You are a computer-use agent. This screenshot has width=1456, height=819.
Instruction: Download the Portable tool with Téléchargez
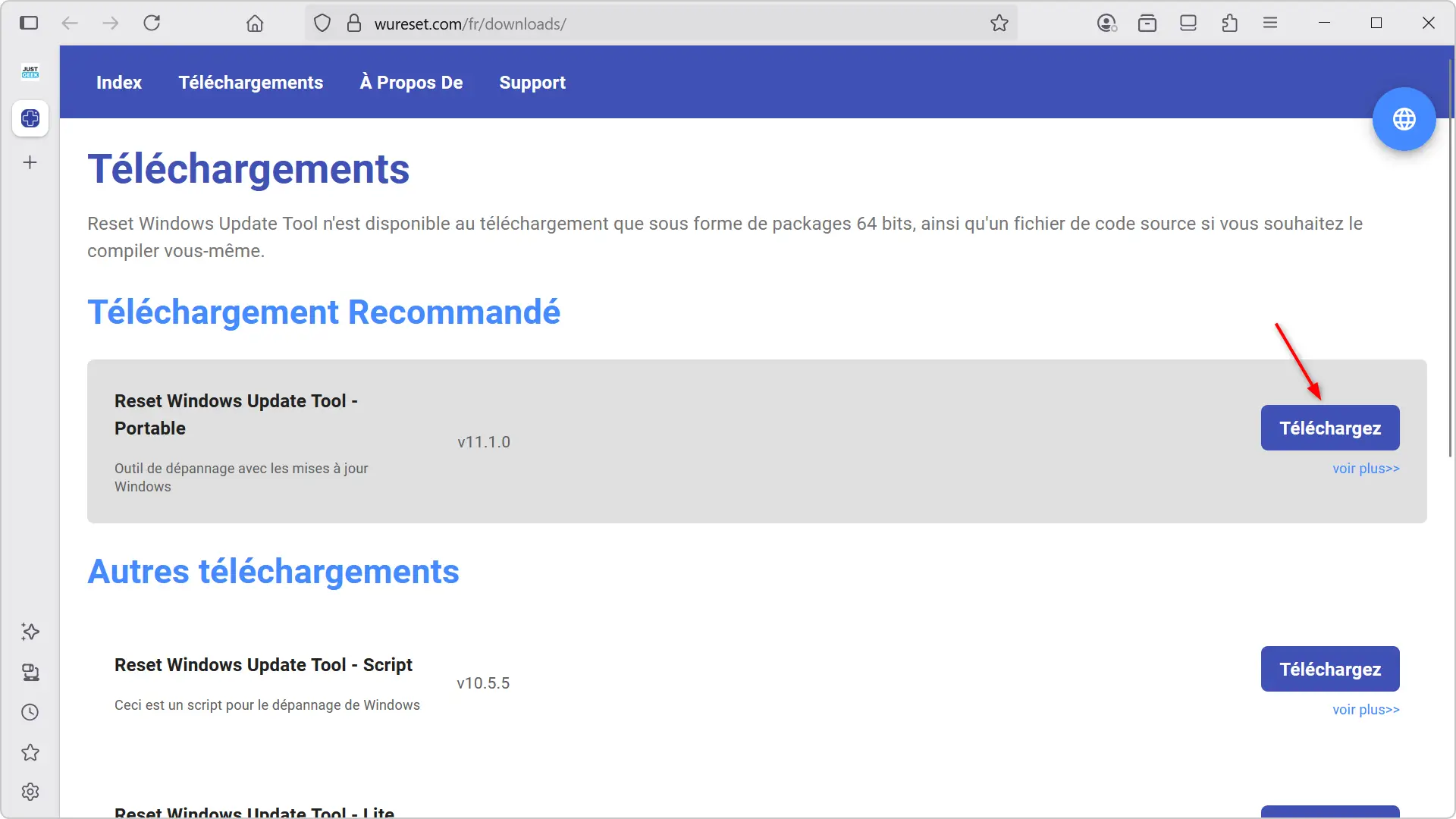tap(1330, 428)
